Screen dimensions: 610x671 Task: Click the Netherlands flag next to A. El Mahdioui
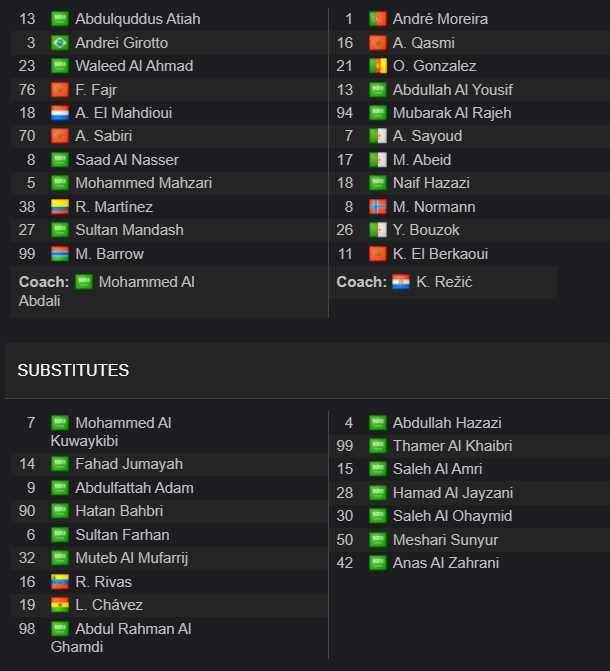click(60, 113)
